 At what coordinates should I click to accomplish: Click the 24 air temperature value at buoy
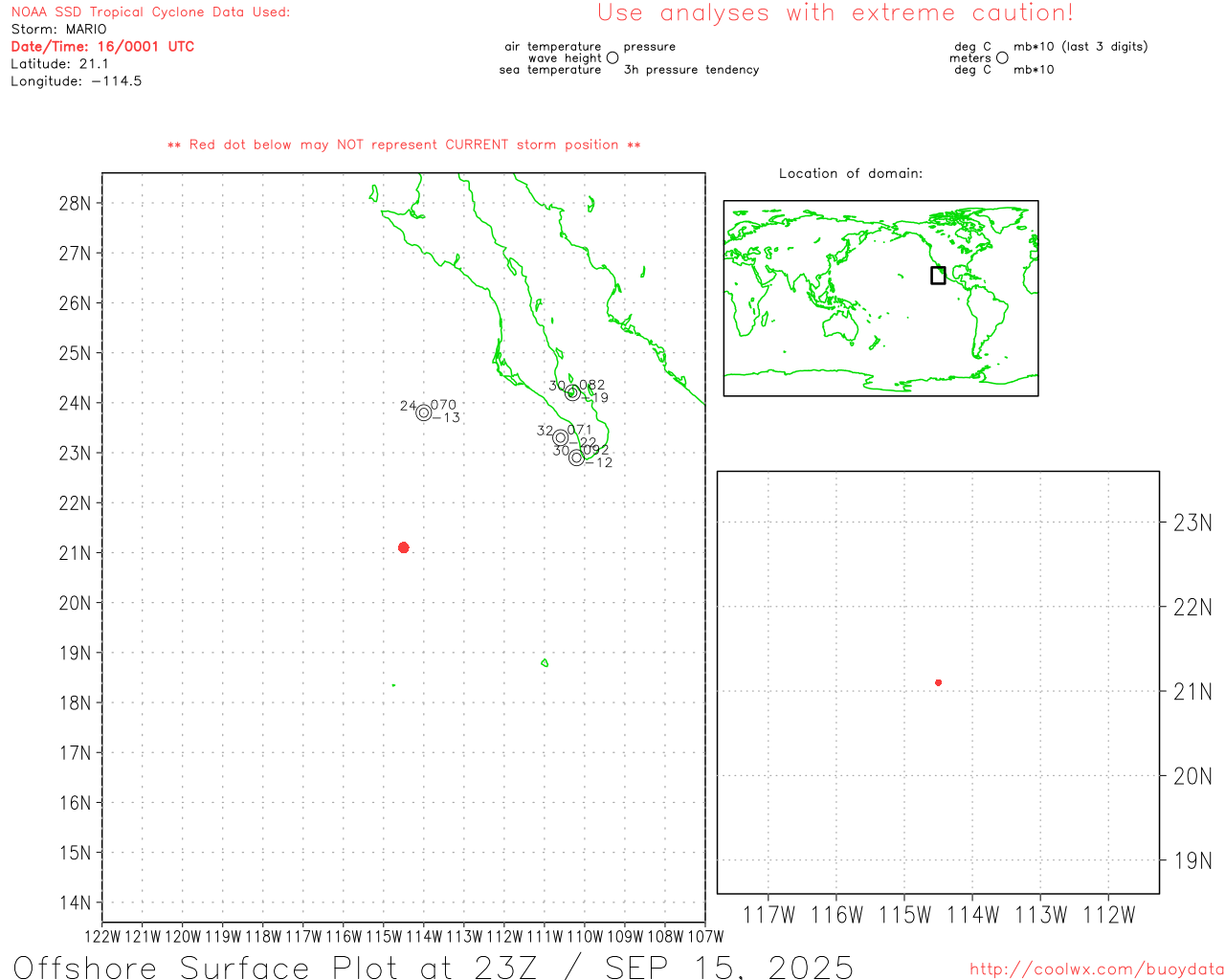[409, 406]
